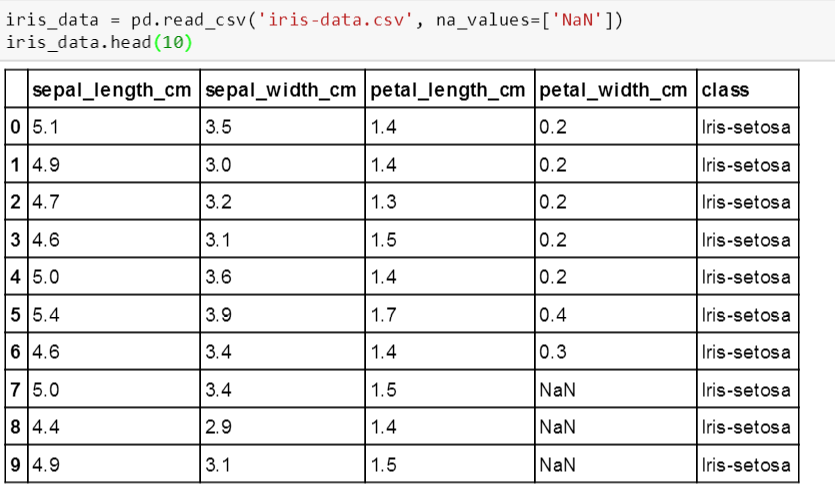Click petal width value 0.4
The height and width of the screenshot is (490, 835).
[x=553, y=314]
